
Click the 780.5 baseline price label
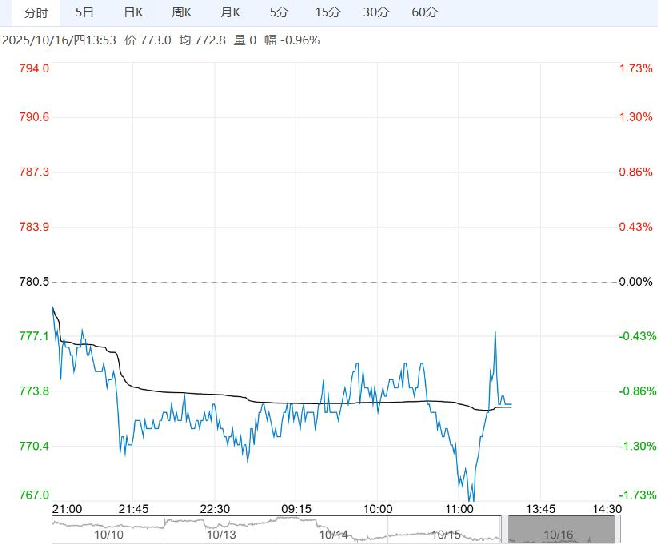(34, 282)
